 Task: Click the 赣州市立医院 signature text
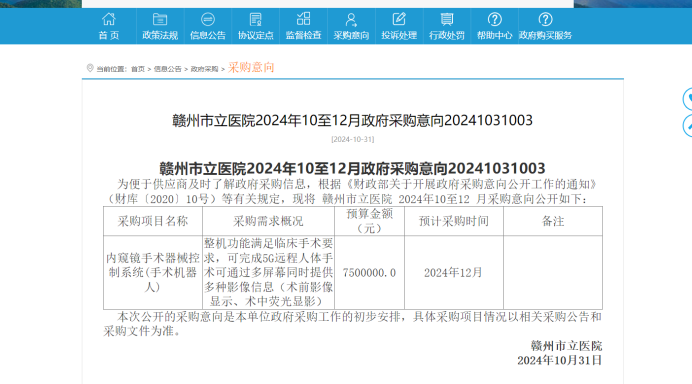[567, 346]
